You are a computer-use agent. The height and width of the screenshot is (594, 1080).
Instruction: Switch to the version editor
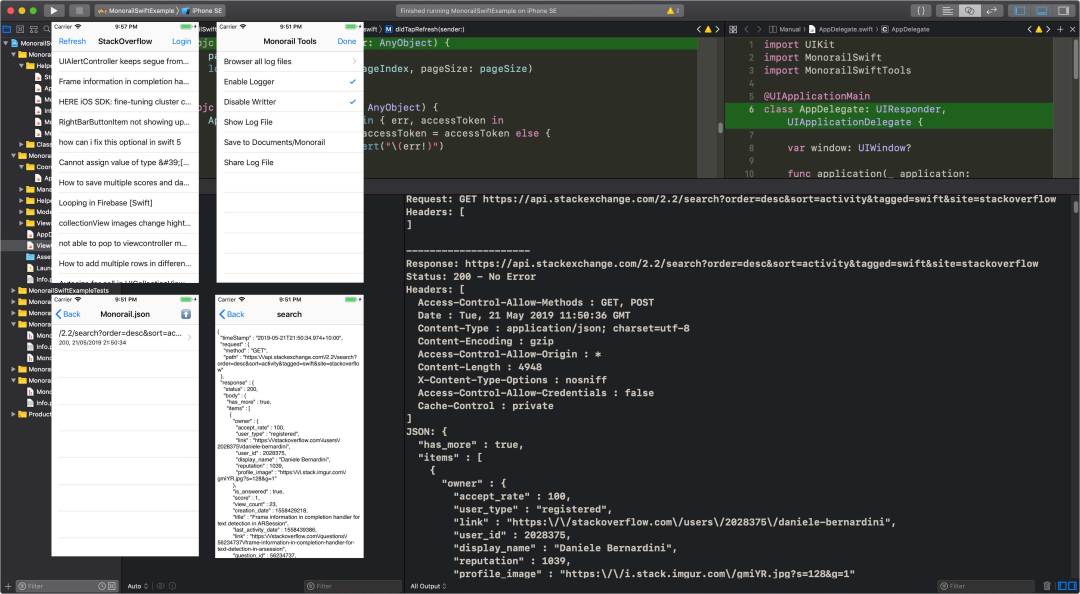[x=992, y=10]
